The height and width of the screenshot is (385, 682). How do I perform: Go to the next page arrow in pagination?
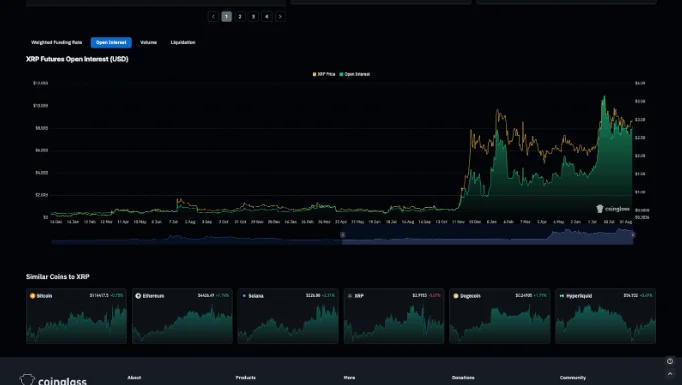pos(280,17)
